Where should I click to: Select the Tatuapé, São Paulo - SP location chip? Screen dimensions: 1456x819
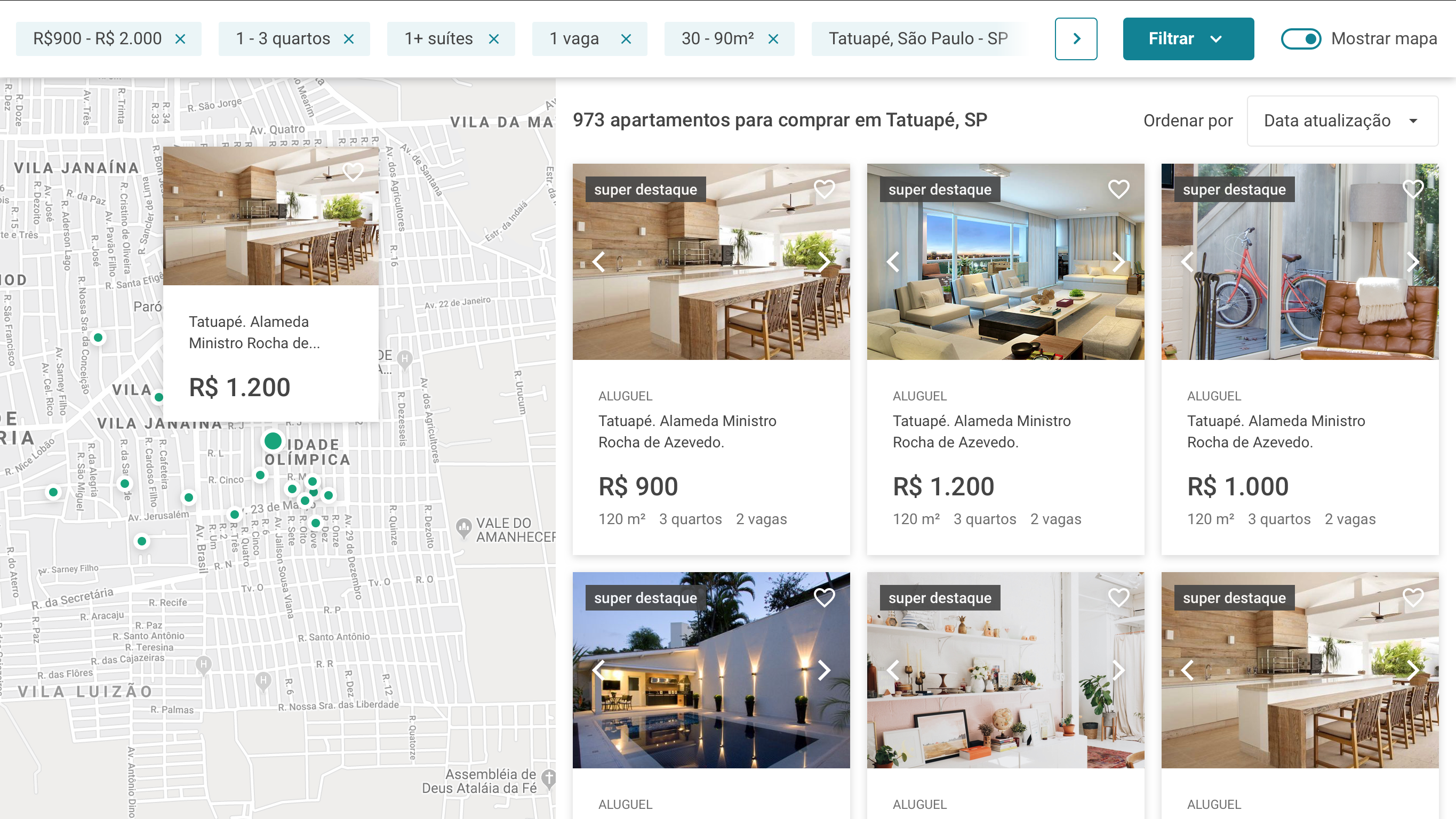[x=918, y=39]
